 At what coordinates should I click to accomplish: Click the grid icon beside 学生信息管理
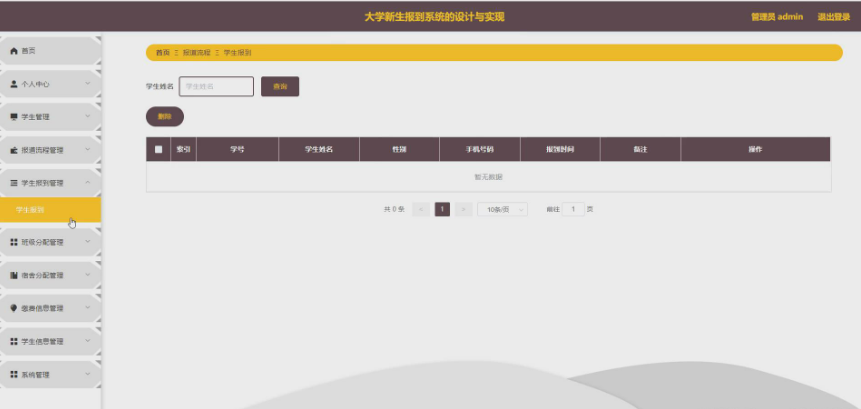[x=14, y=341]
